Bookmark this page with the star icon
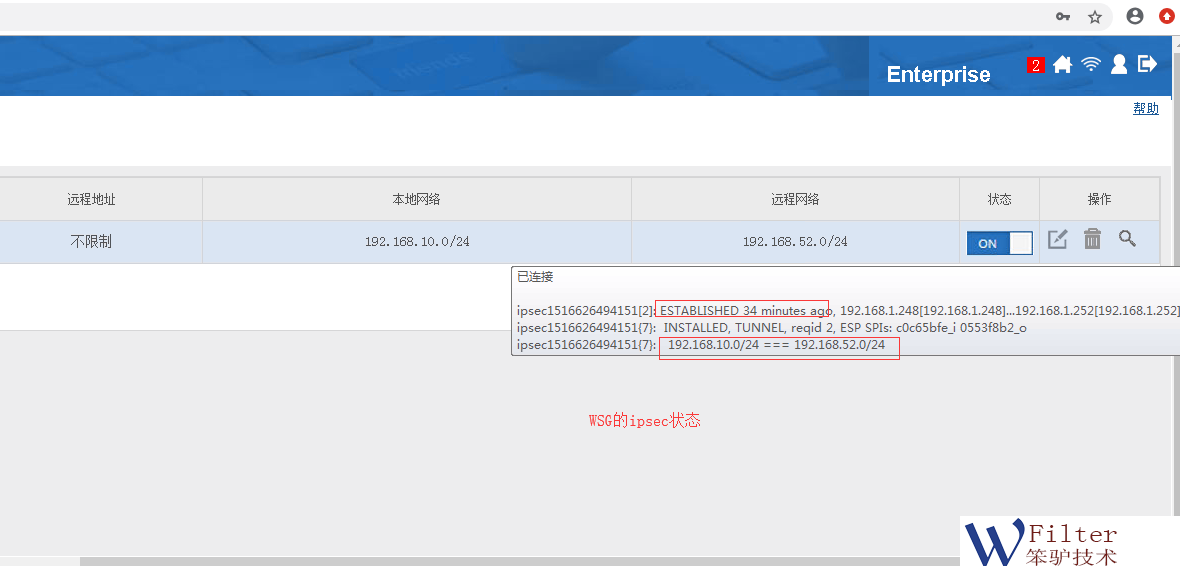The height and width of the screenshot is (566, 1180). [1095, 17]
